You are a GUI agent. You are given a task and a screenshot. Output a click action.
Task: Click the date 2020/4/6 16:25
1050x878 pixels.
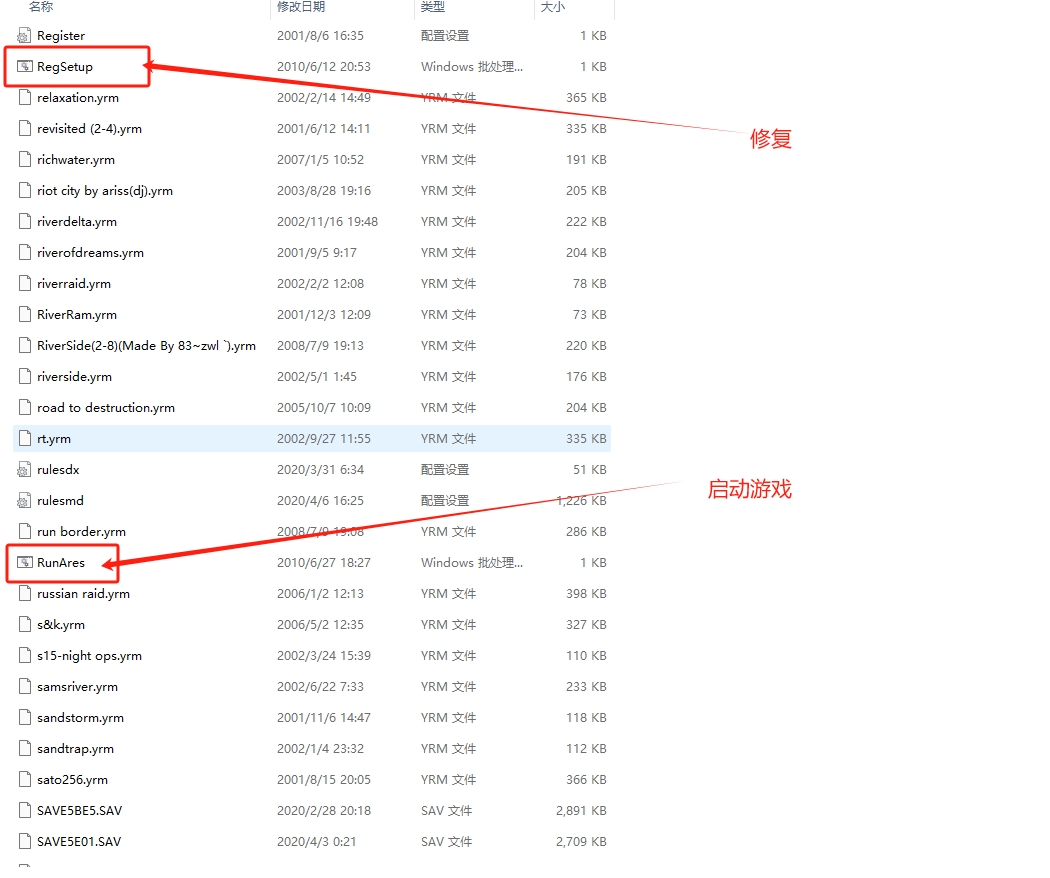(320, 501)
